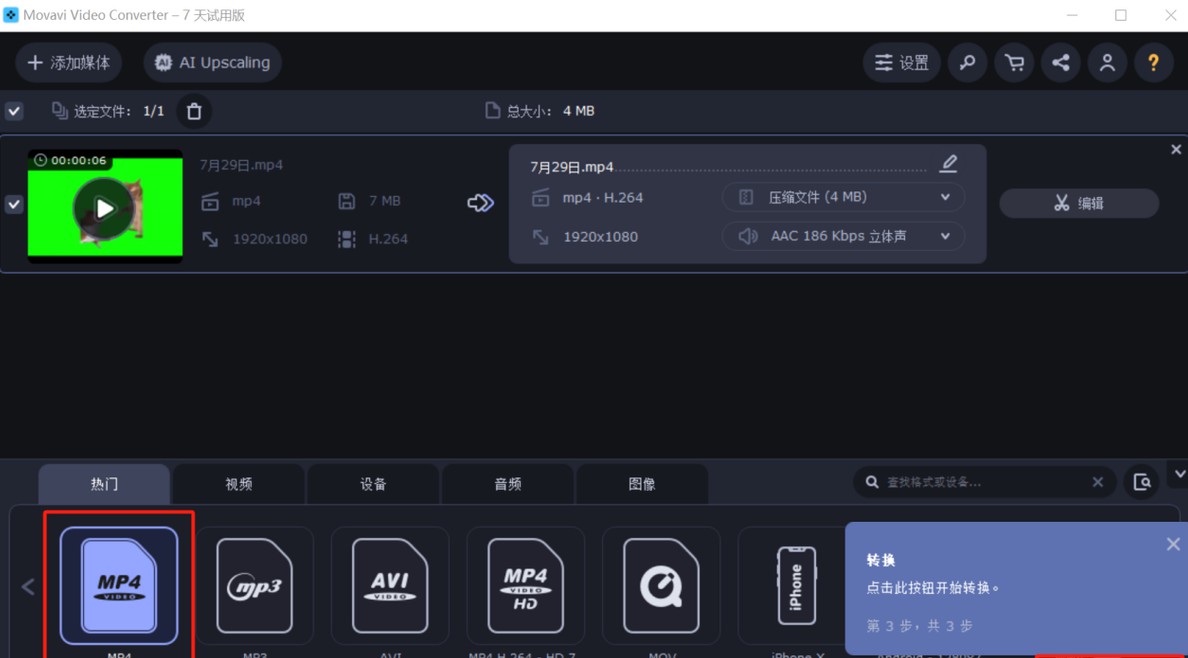This screenshot has width=1188, height=658.
Task: Click the 添加媒体 button
Action: 69,63
